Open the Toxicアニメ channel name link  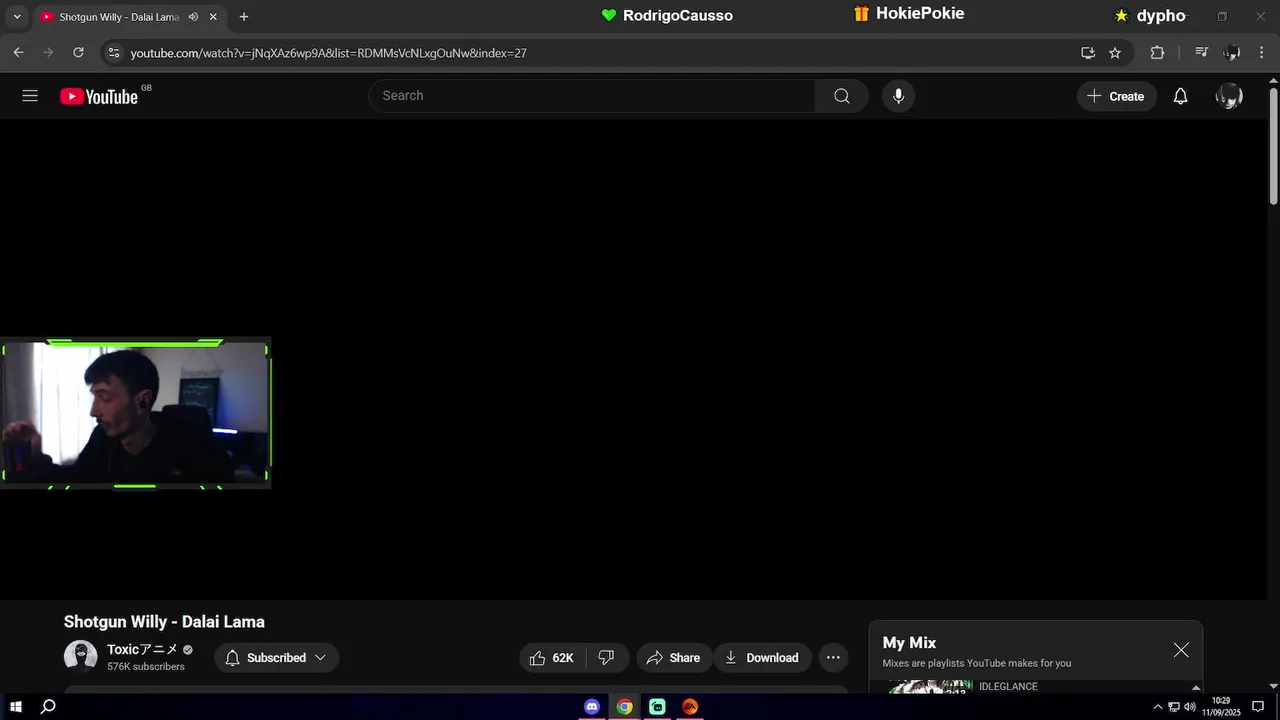coord(142,649)
